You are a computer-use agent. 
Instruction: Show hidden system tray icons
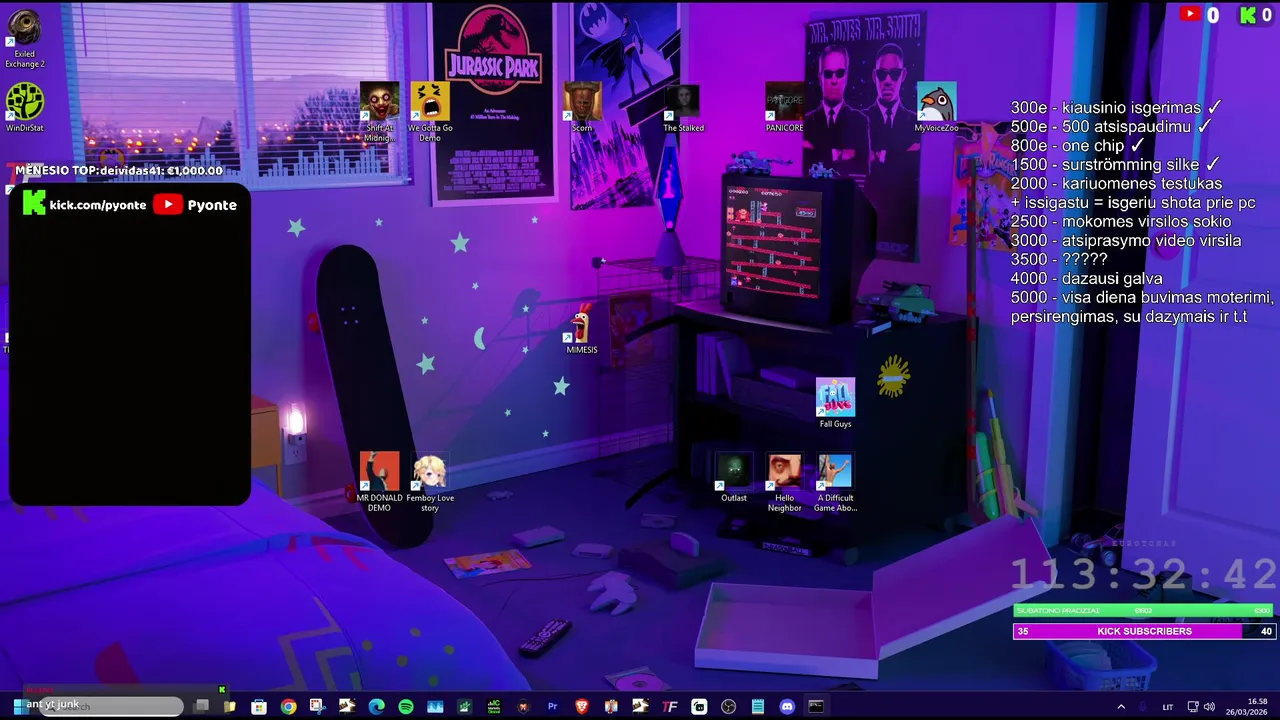click(1121, 707)
